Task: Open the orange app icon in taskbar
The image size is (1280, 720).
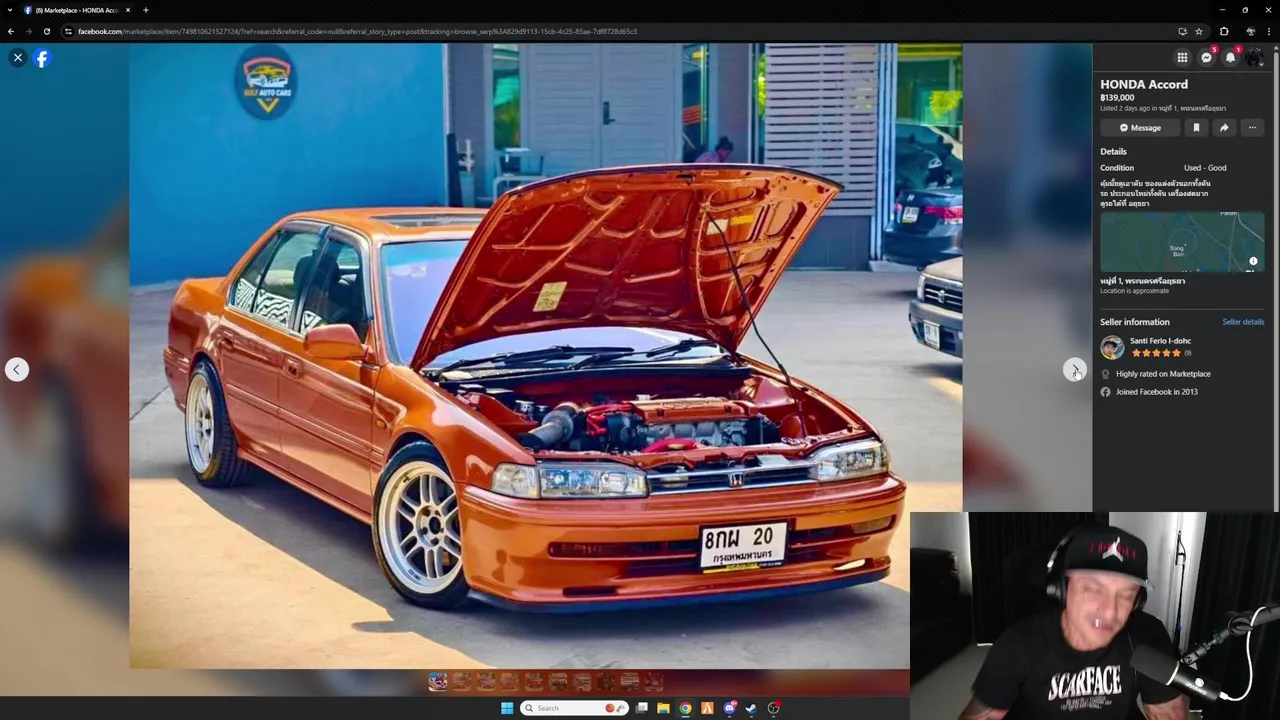Action: click(x=708, y=708)
